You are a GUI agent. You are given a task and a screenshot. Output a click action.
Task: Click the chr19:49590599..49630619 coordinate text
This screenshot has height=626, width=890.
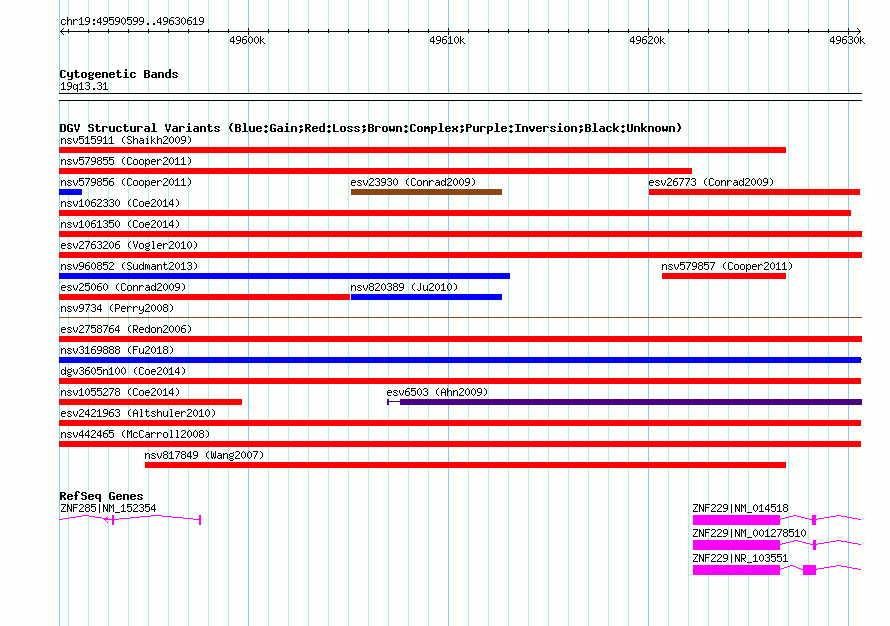(132, 21)
